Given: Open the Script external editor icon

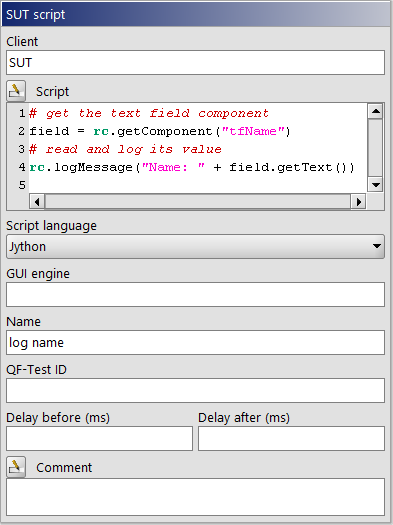Looking at the screenshot, I should 16,91.
